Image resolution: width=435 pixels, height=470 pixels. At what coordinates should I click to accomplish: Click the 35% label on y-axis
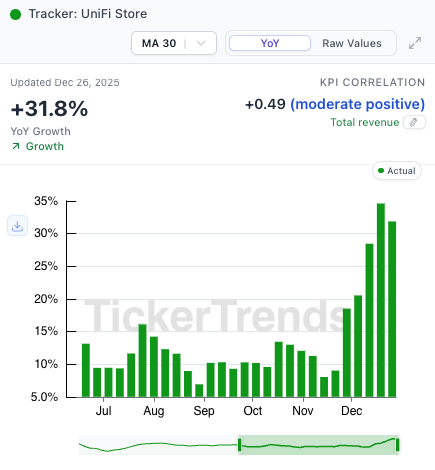pyautogui.click(x=46, y=201)
